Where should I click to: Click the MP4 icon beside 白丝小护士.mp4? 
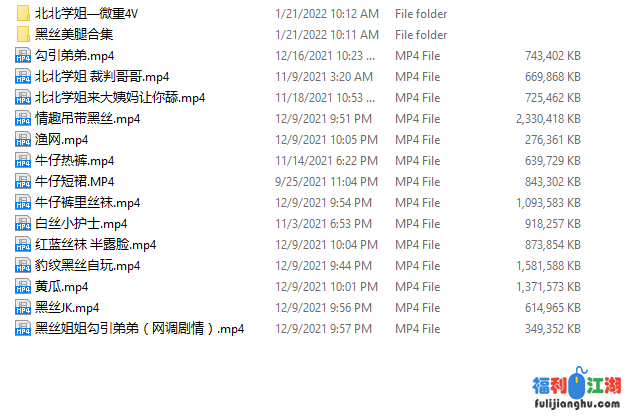tap(23, 223)
